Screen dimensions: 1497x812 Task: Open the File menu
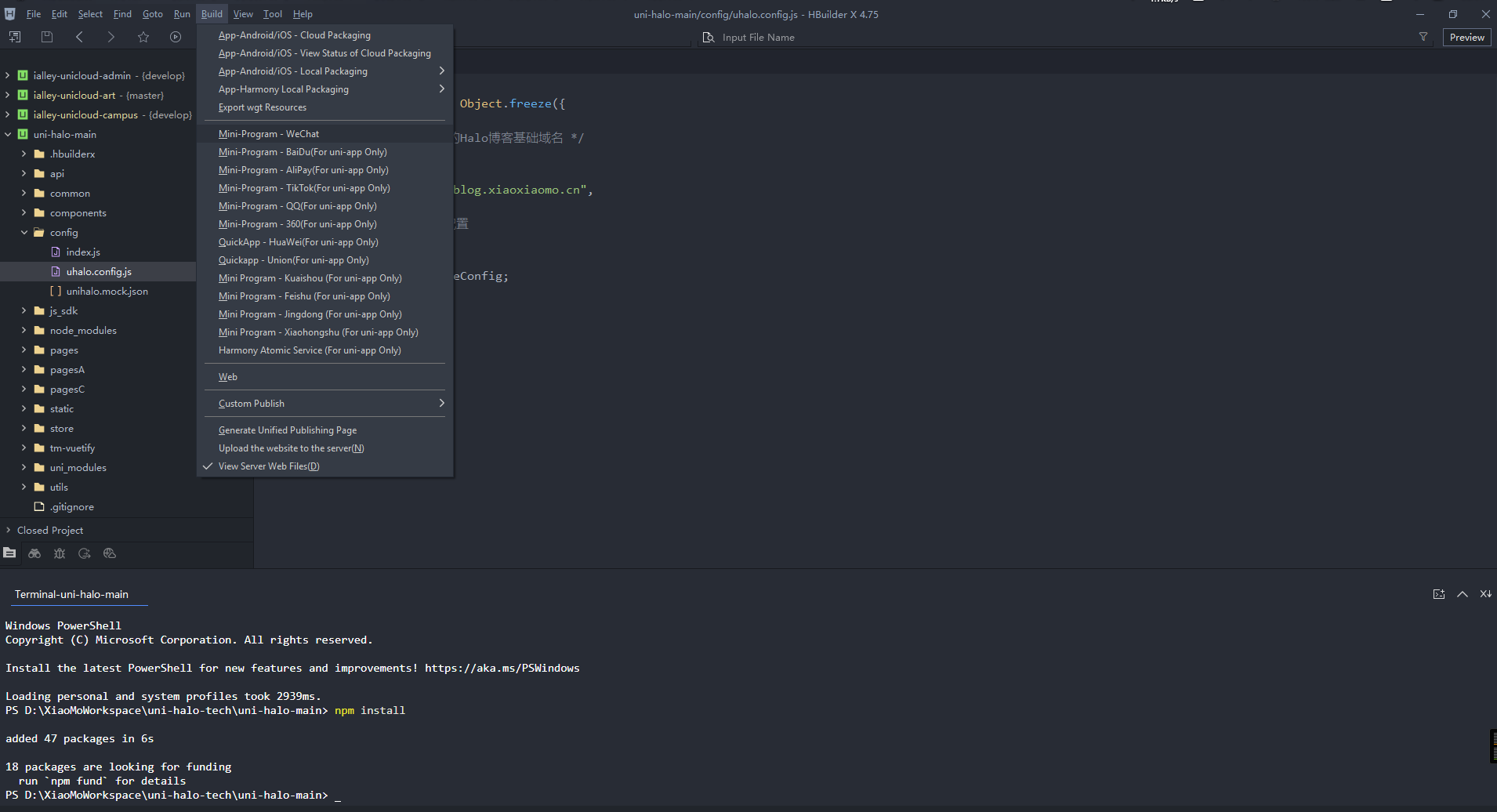click(34, 14)
